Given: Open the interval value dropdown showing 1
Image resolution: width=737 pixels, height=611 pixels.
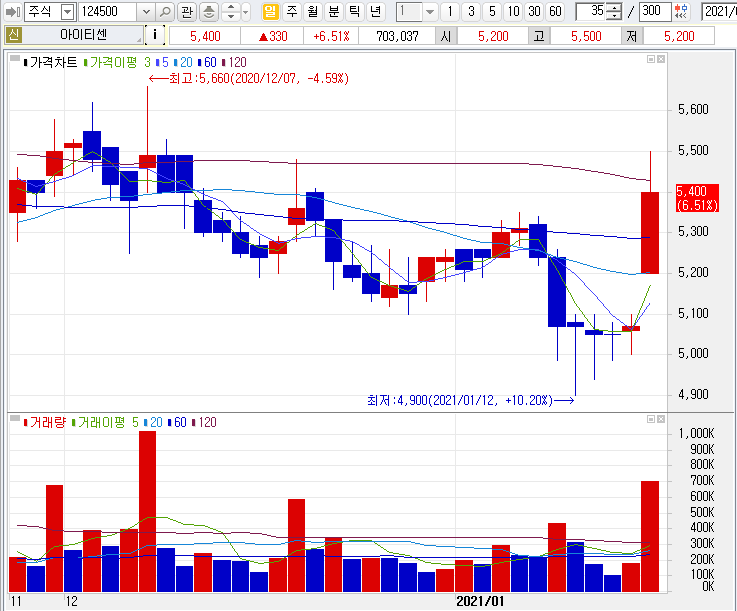Looking at the screenshot, I should click(430, 12).
